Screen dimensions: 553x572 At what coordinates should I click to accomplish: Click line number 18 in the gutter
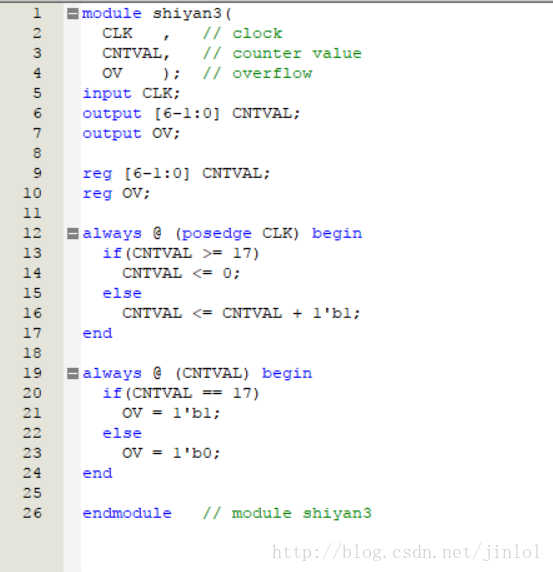click(32, 353)
